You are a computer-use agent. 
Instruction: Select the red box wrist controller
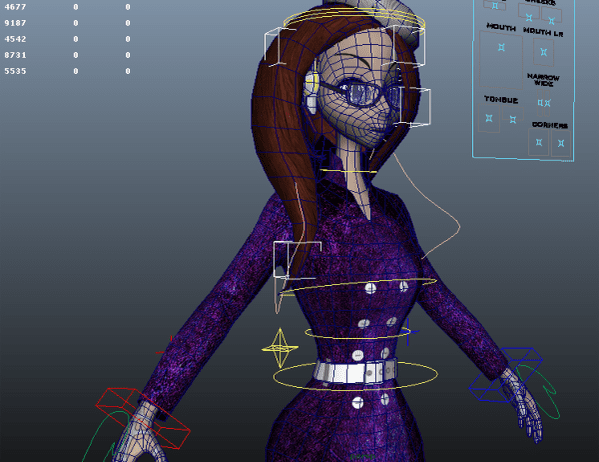pyautogui.click(x=143, y=418)
